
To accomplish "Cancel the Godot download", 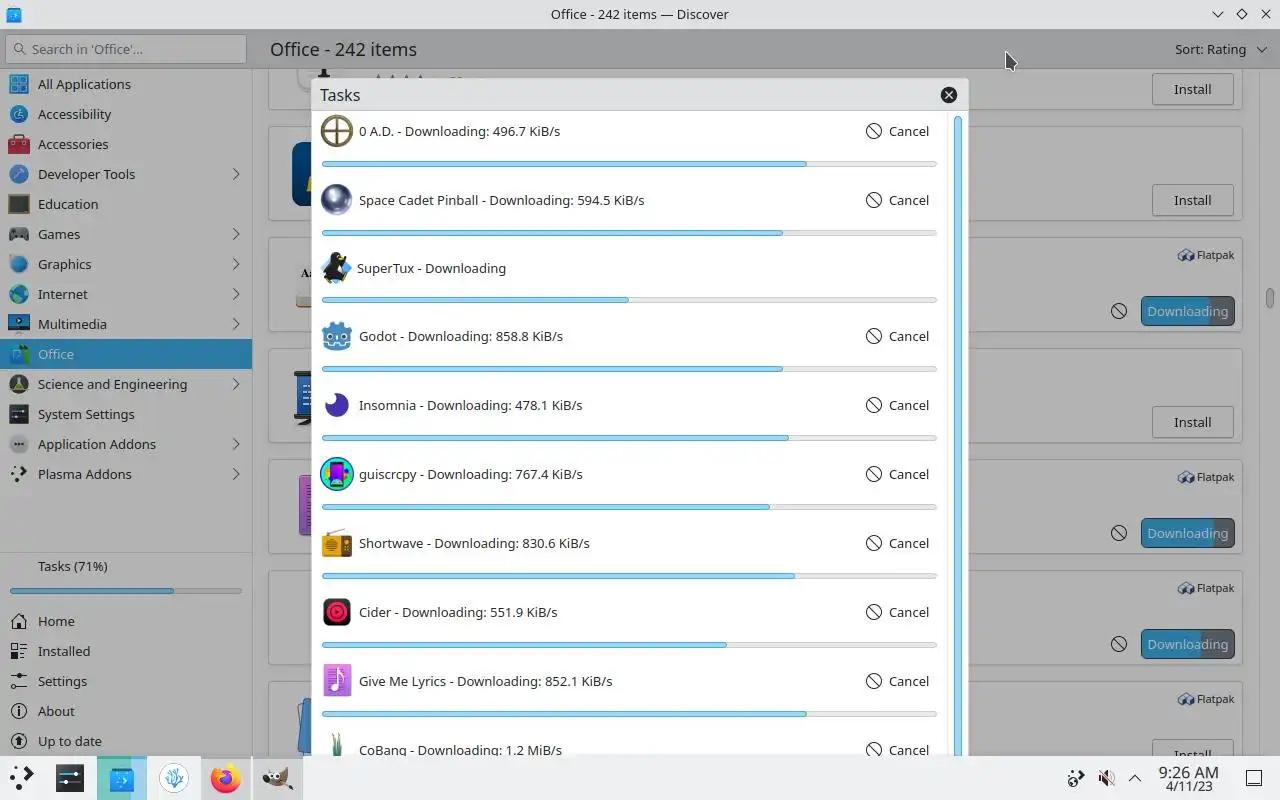I will click(897, 336).
